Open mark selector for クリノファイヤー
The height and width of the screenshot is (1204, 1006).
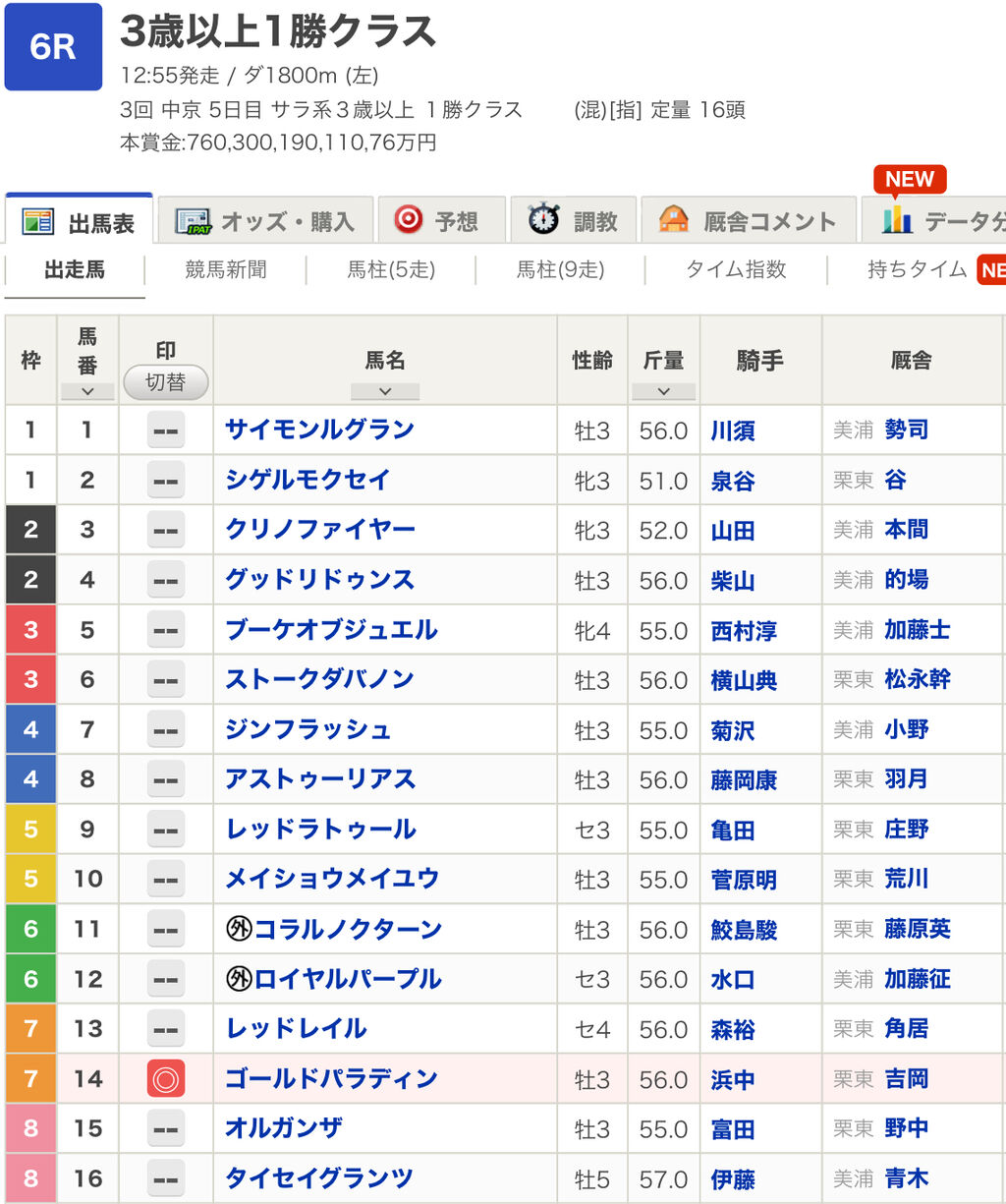pos(166,531)
